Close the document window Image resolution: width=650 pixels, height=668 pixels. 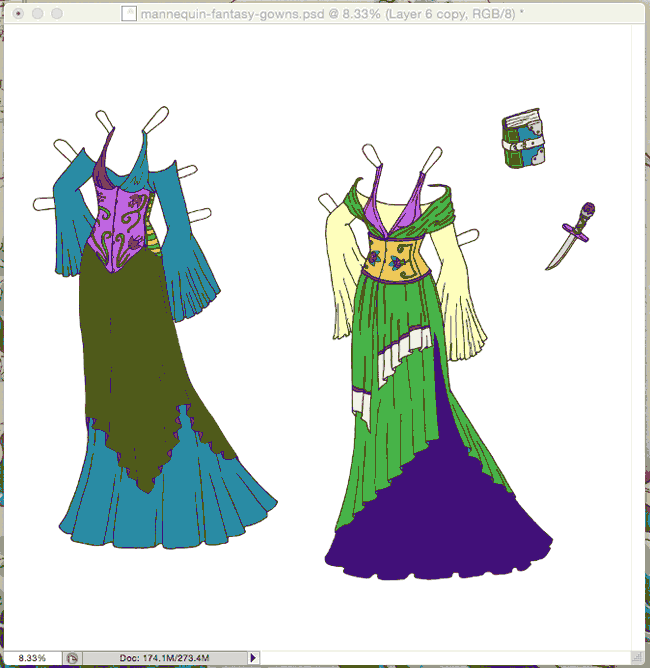18,14
